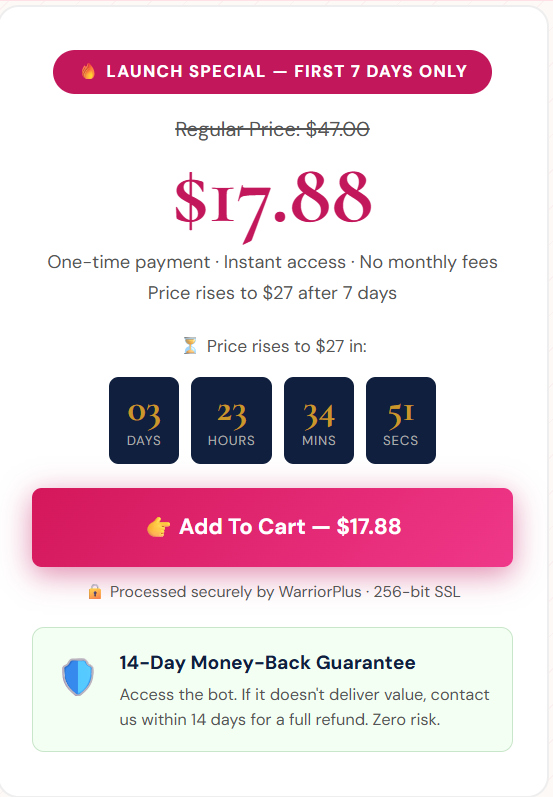
Task: Click the Launch Special banner pill
Action: (x=272, y=72)
